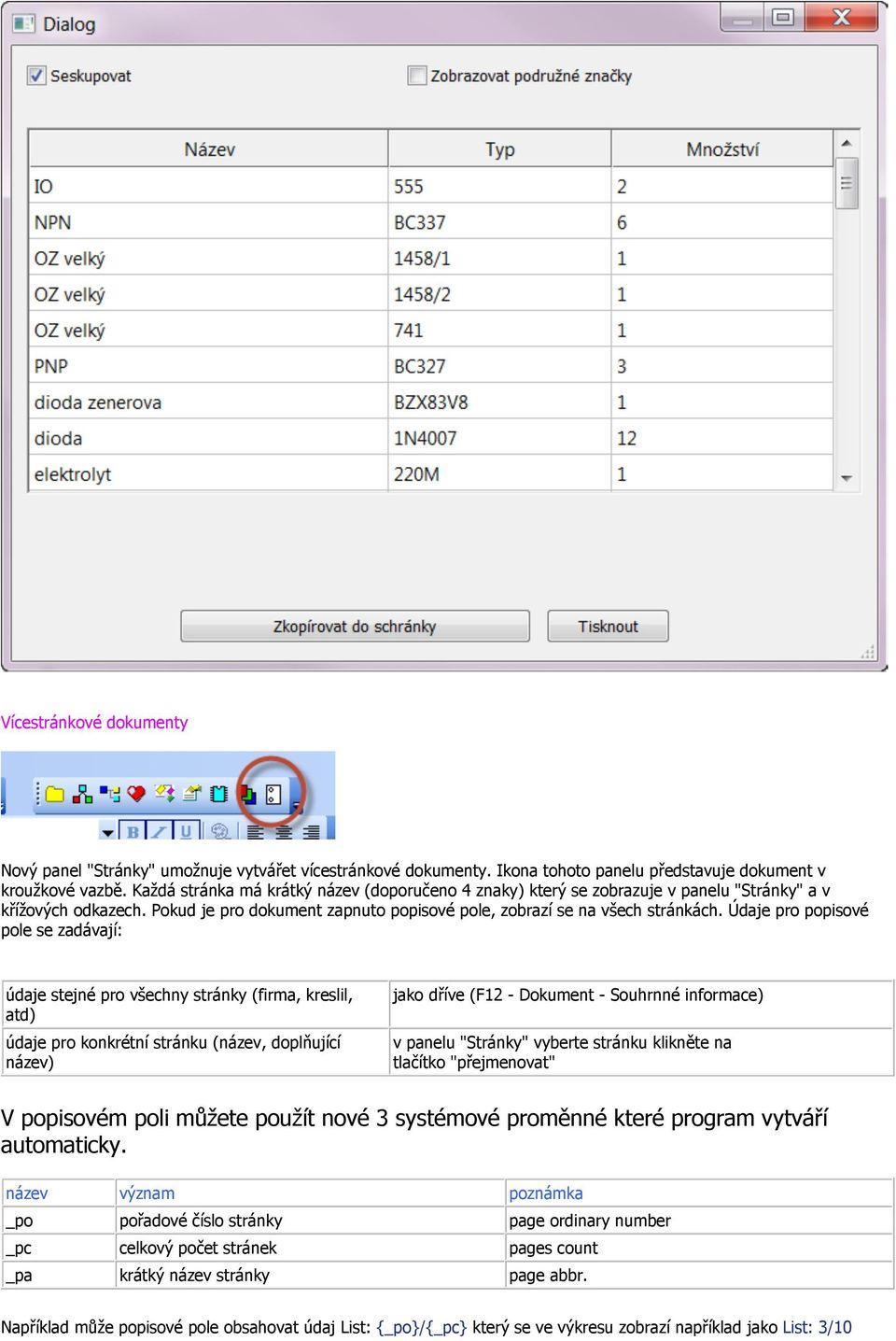896x1341 pixels.
Task: Click the yellow-magenta diamond shapes icon
Action: [164, 794]
